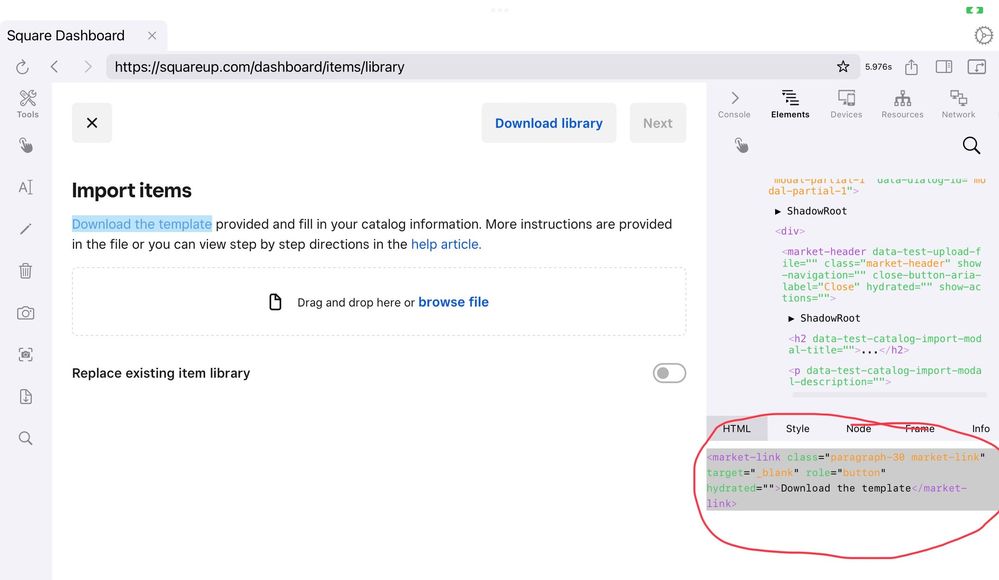Switch to the Style tab
999x580 pixels.
pyautogui.click(x=797, y=429)
